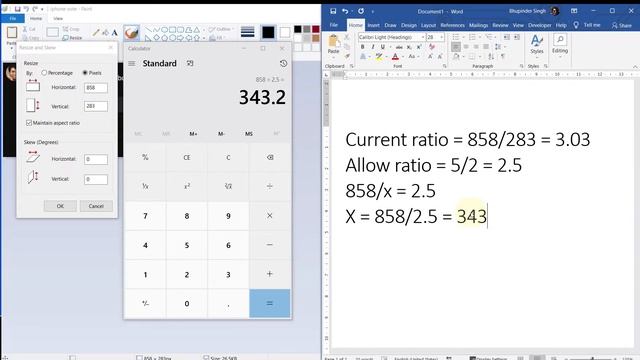Apply Subscript formatting in Word

click(409, 47)
